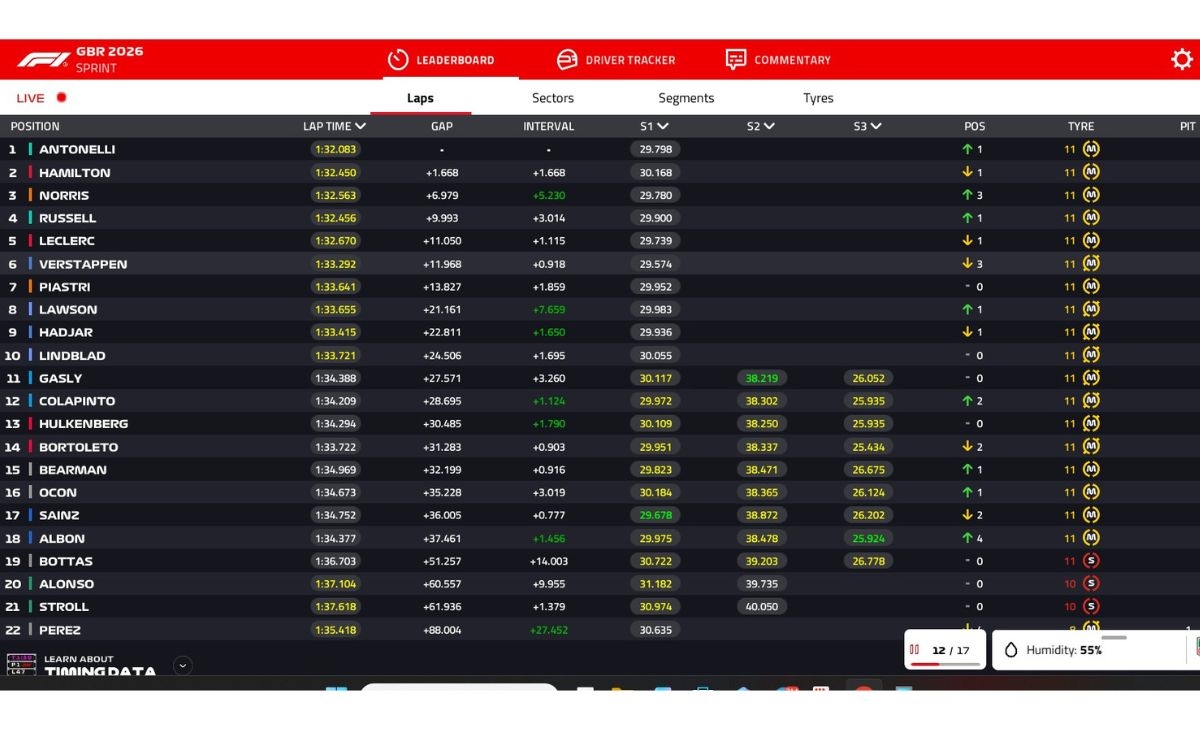Click the F1 logo
Image resolution: width=1200 pixels, height=729 pixels.
click(x=43, y=60)
